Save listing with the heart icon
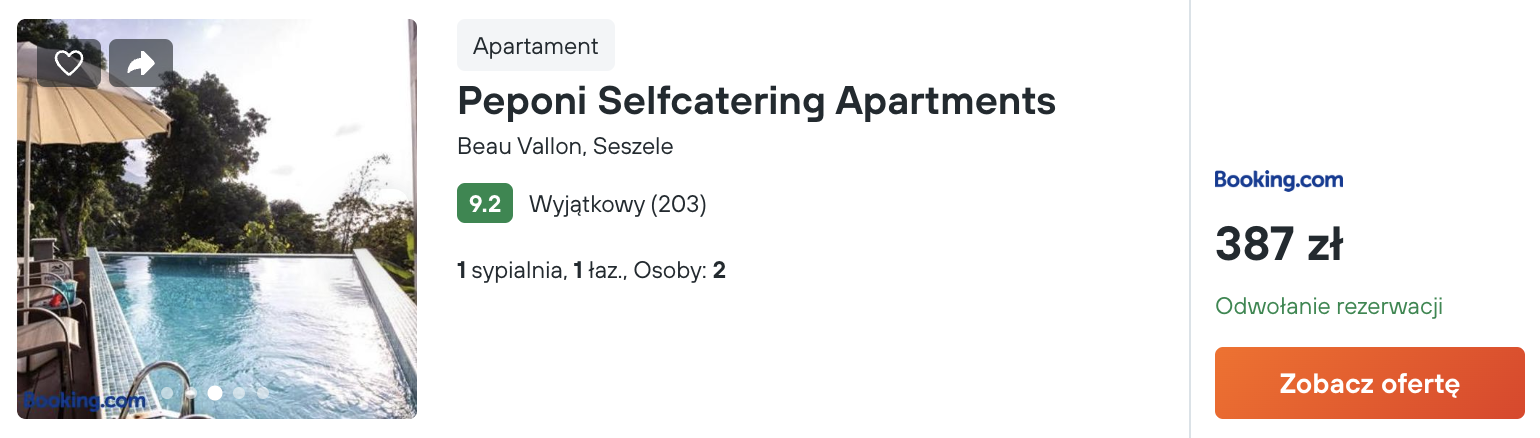 (68, 63)
